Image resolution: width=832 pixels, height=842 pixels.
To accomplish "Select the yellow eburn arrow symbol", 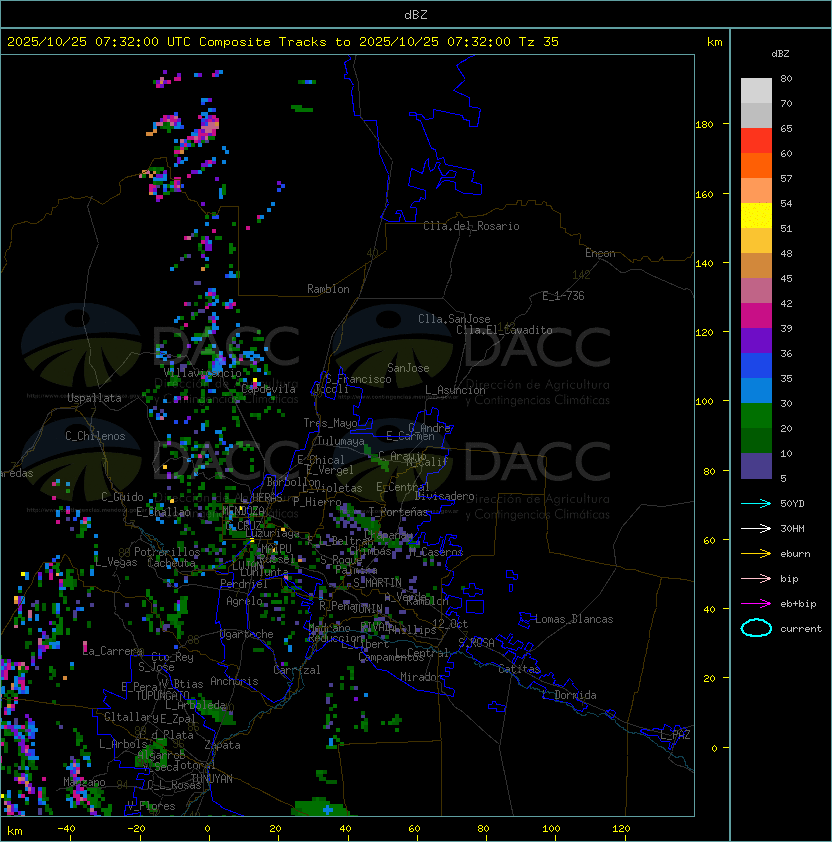I will 756,554.
